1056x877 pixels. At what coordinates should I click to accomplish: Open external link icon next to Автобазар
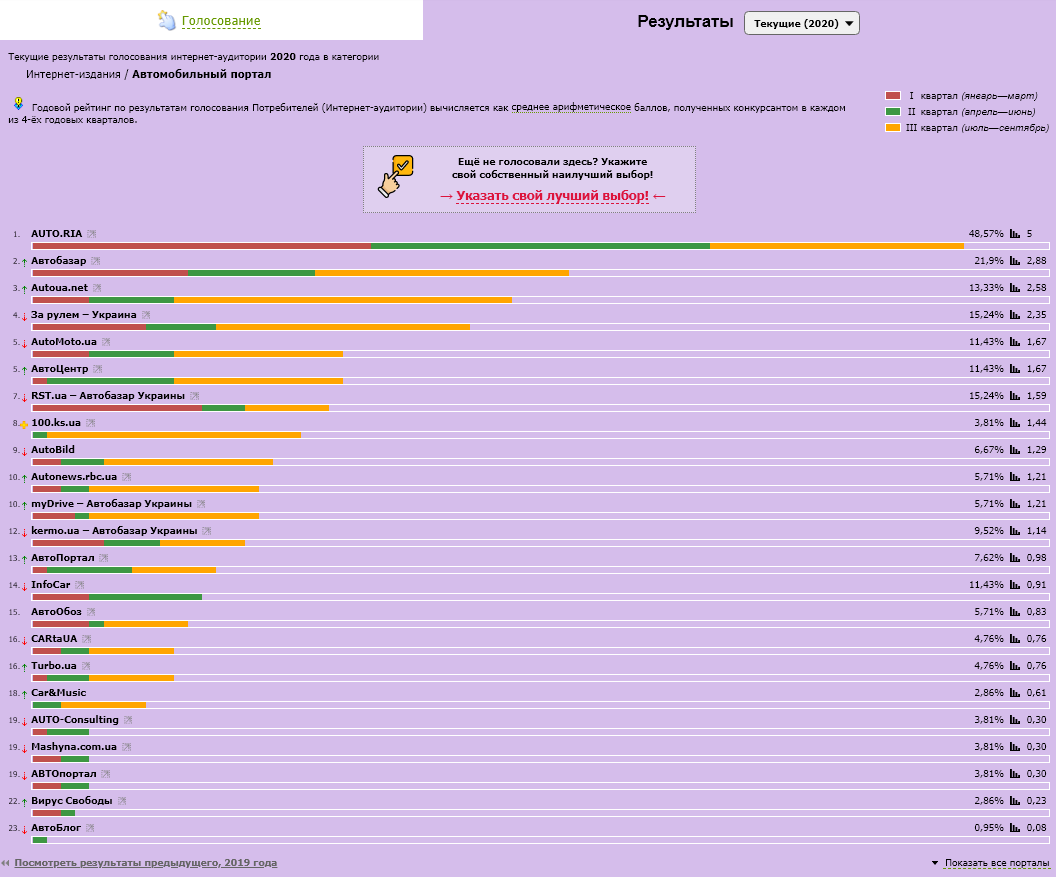[x=96, y=261]
